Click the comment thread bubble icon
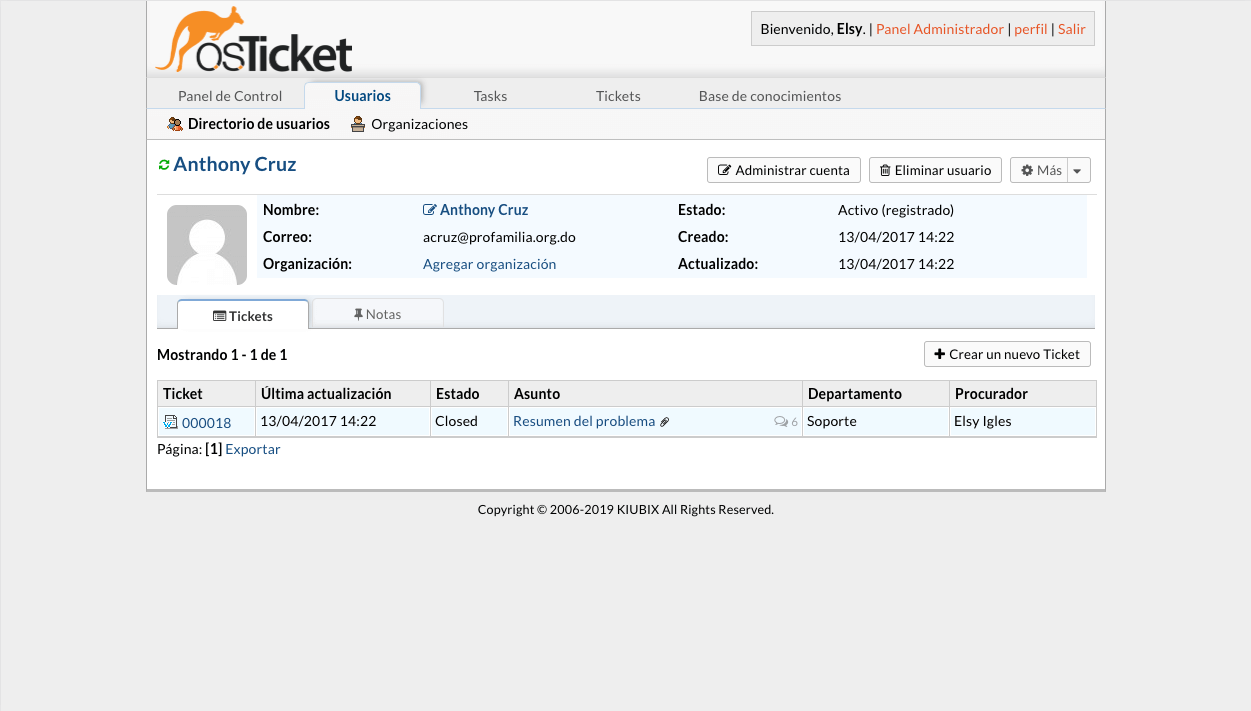The width and height of the screenshot is (1251, 711). [x=781, y=422]
